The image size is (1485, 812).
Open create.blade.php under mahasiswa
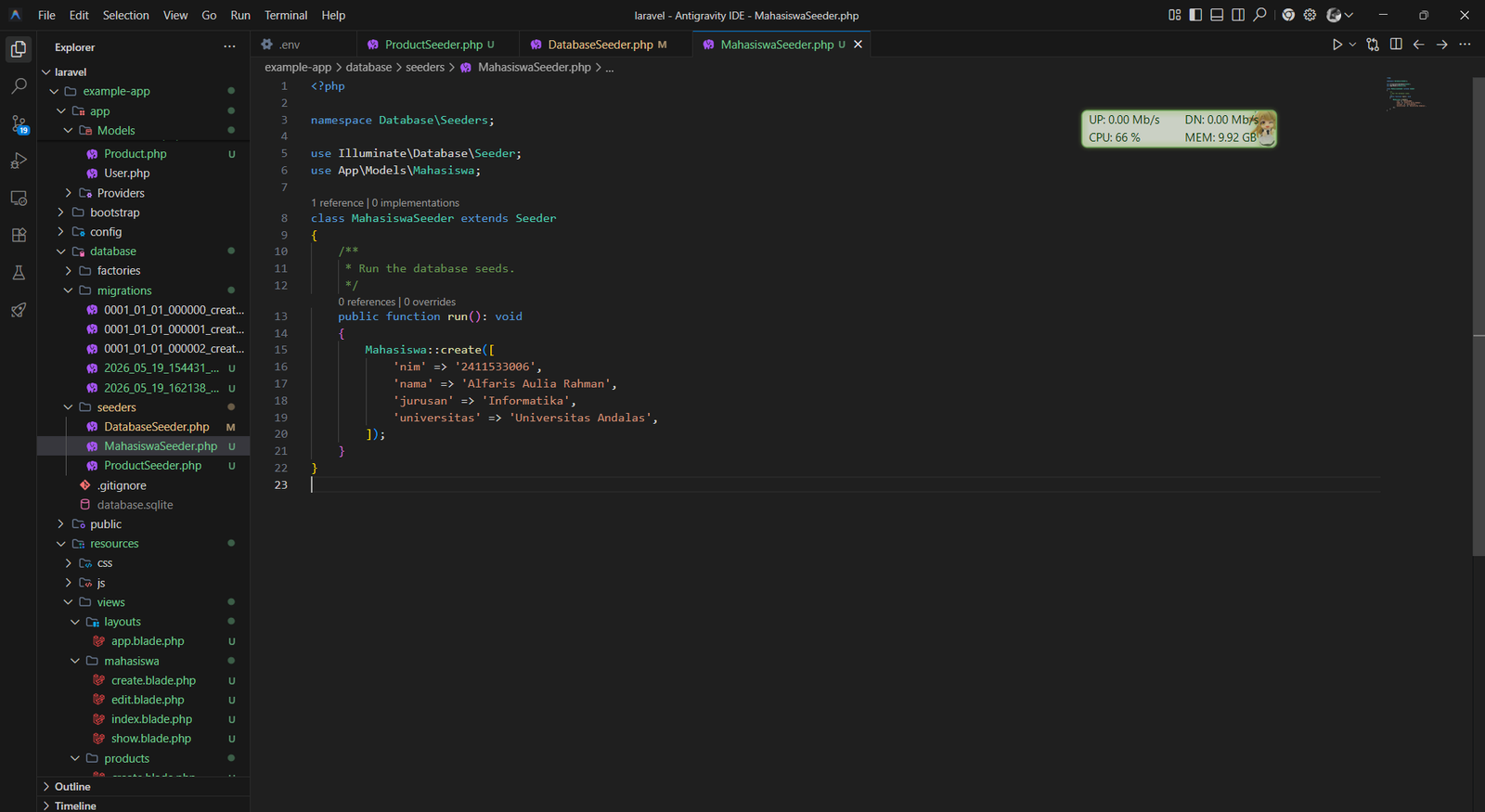pyautogui.click(x=153, y=680)
